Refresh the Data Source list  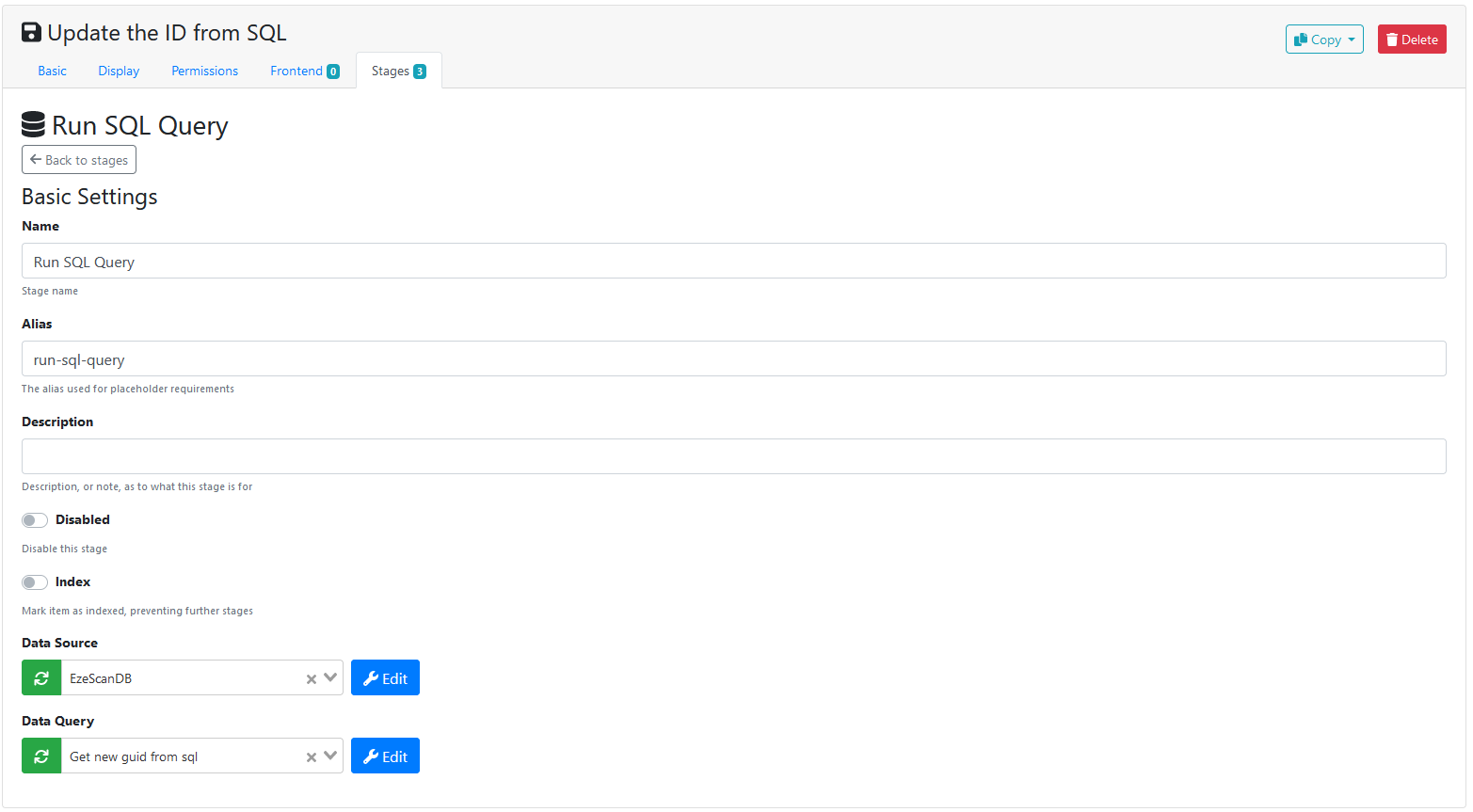tap(41, 677)
